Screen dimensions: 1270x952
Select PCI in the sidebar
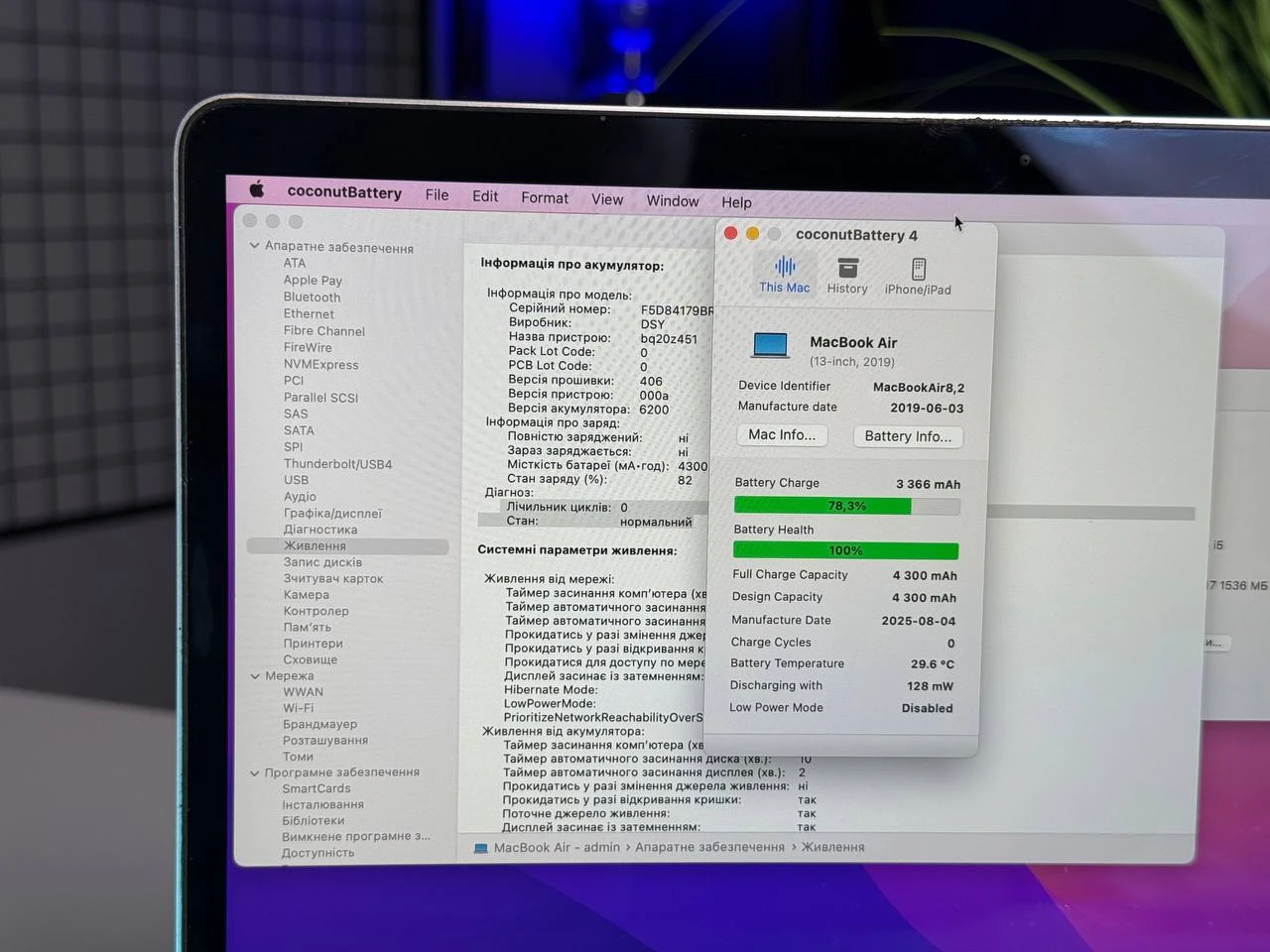pos(294,381)
